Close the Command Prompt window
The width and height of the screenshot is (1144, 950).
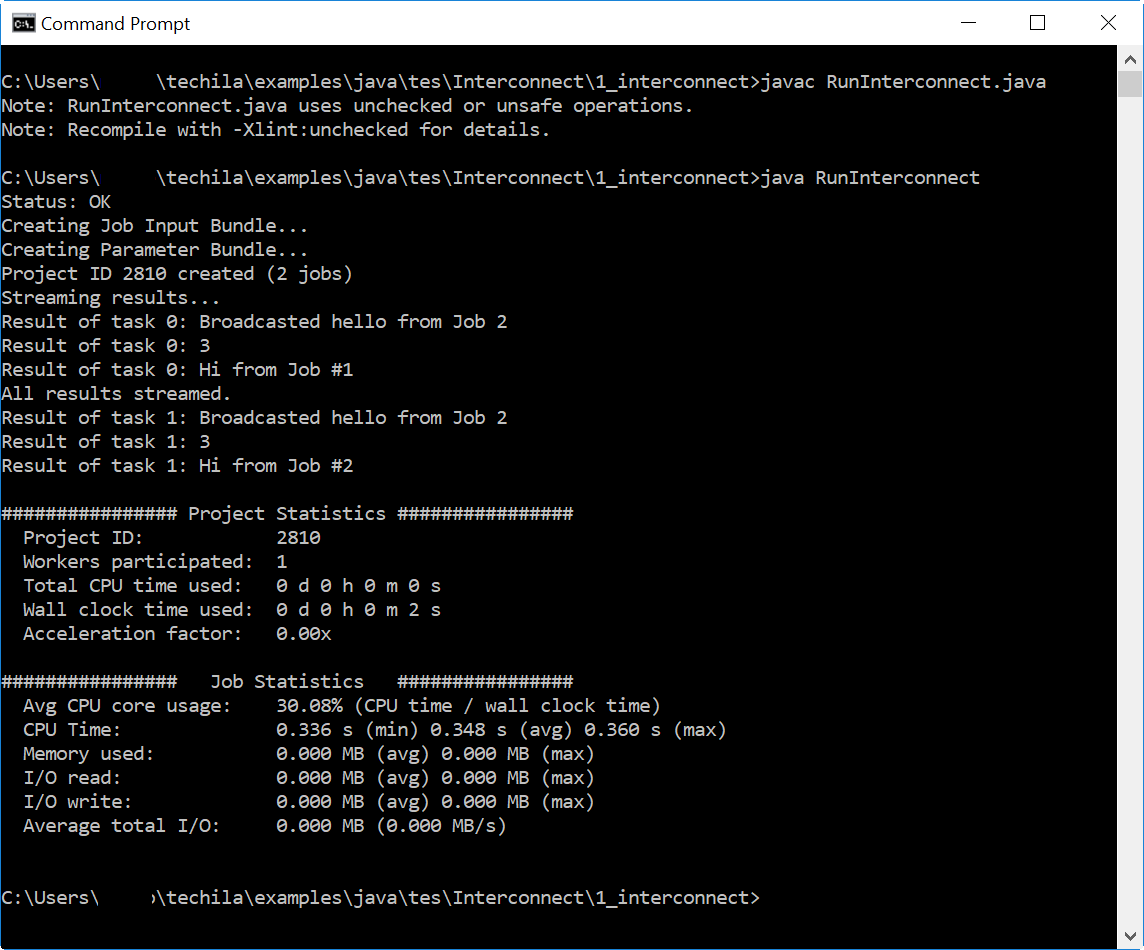click(x=1108, y=23)
